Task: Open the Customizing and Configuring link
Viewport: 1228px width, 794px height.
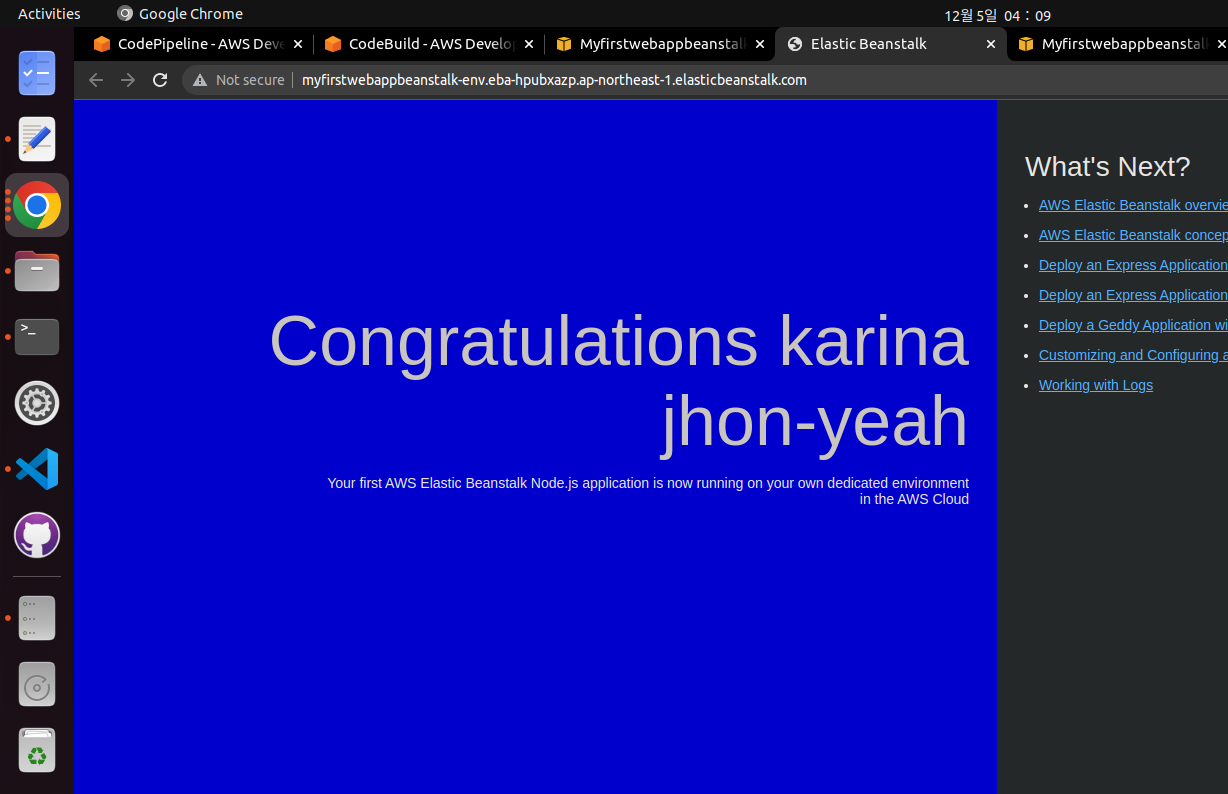Action: 1133,355
